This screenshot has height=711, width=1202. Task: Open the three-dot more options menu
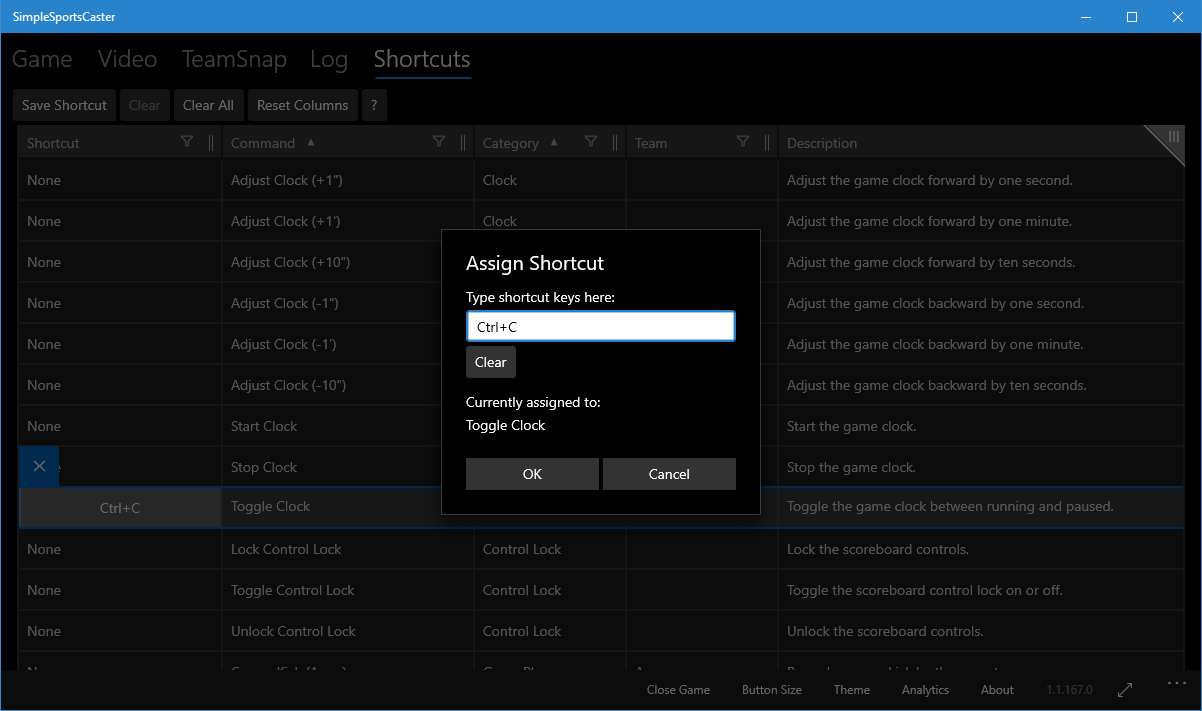point(1175,684)
